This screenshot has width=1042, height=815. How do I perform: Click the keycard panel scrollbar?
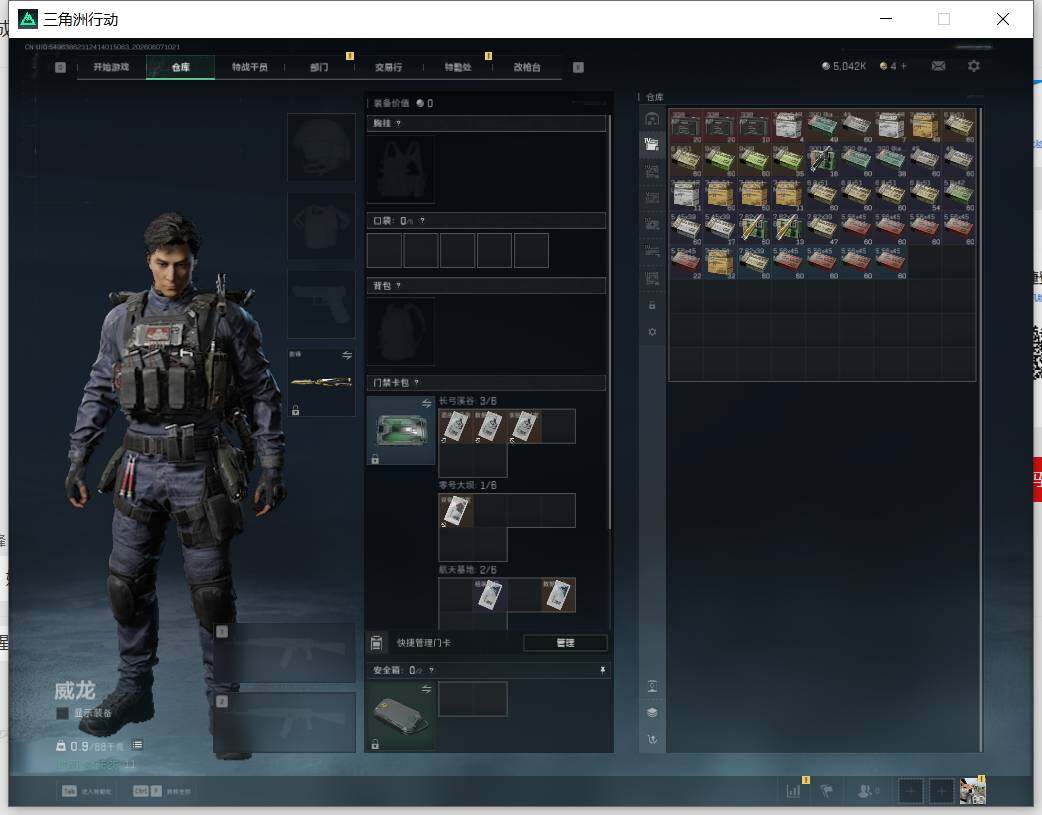(x=609, y=322)
